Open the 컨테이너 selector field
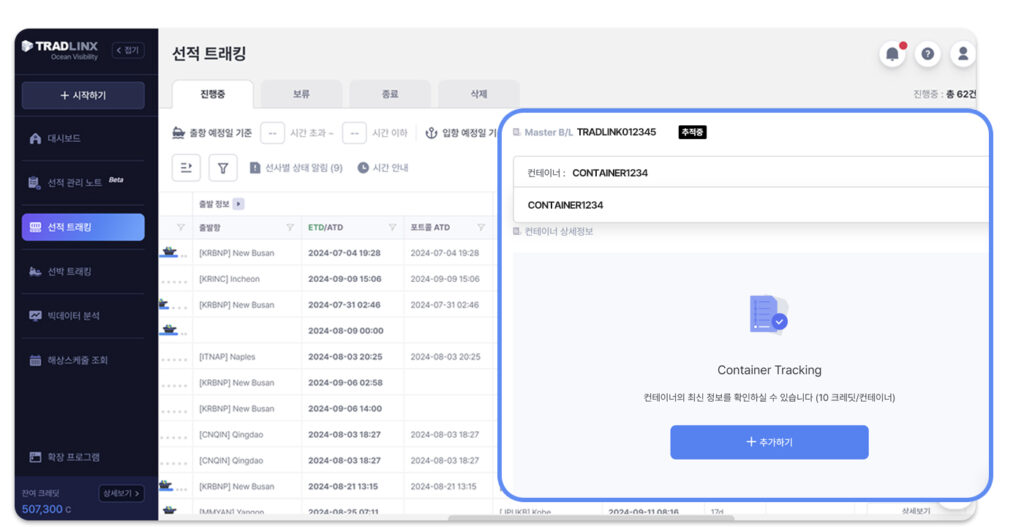 click(x=751, y=172)
